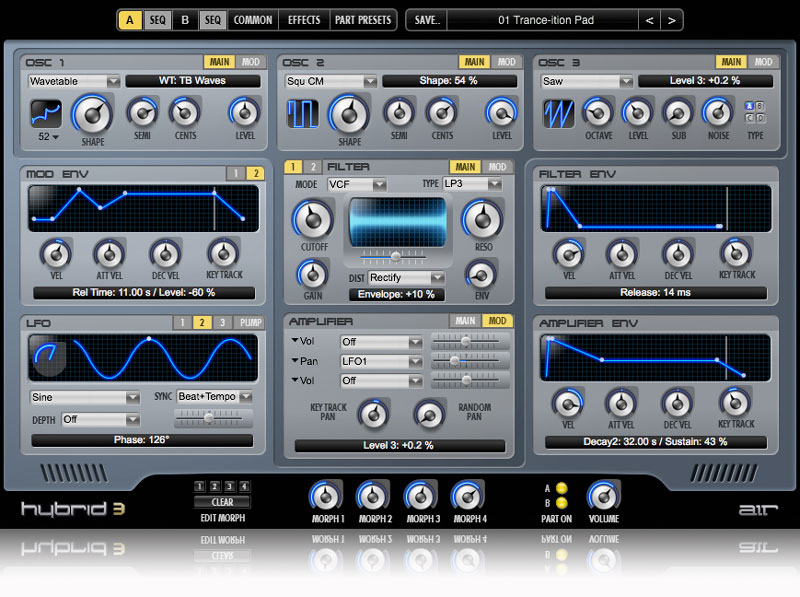Viewport: 800px width, 597px height.
Task: Click the filter ENV knob
Action: (x=481, y=275)
